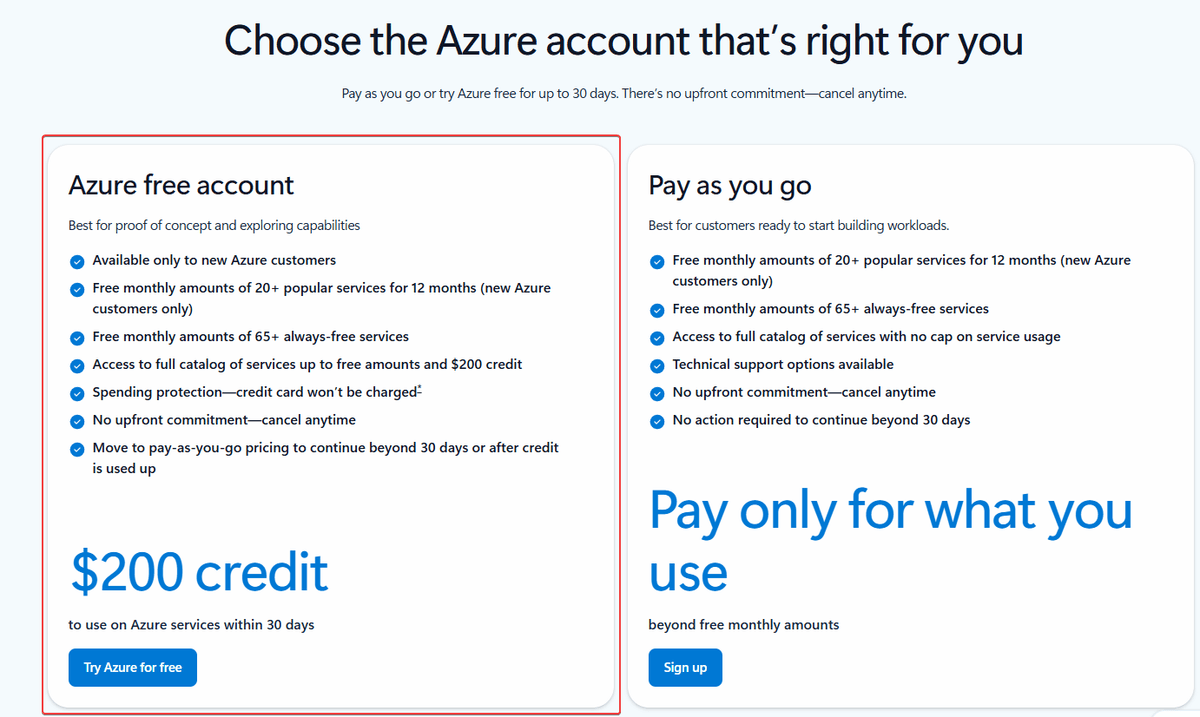This screenshot has height=717, width=1200.
Task: Click the checkmark beside 'Move to pay-as-you-go pricing' bullet
Action: pyautogui.click(x=77, y=450)
